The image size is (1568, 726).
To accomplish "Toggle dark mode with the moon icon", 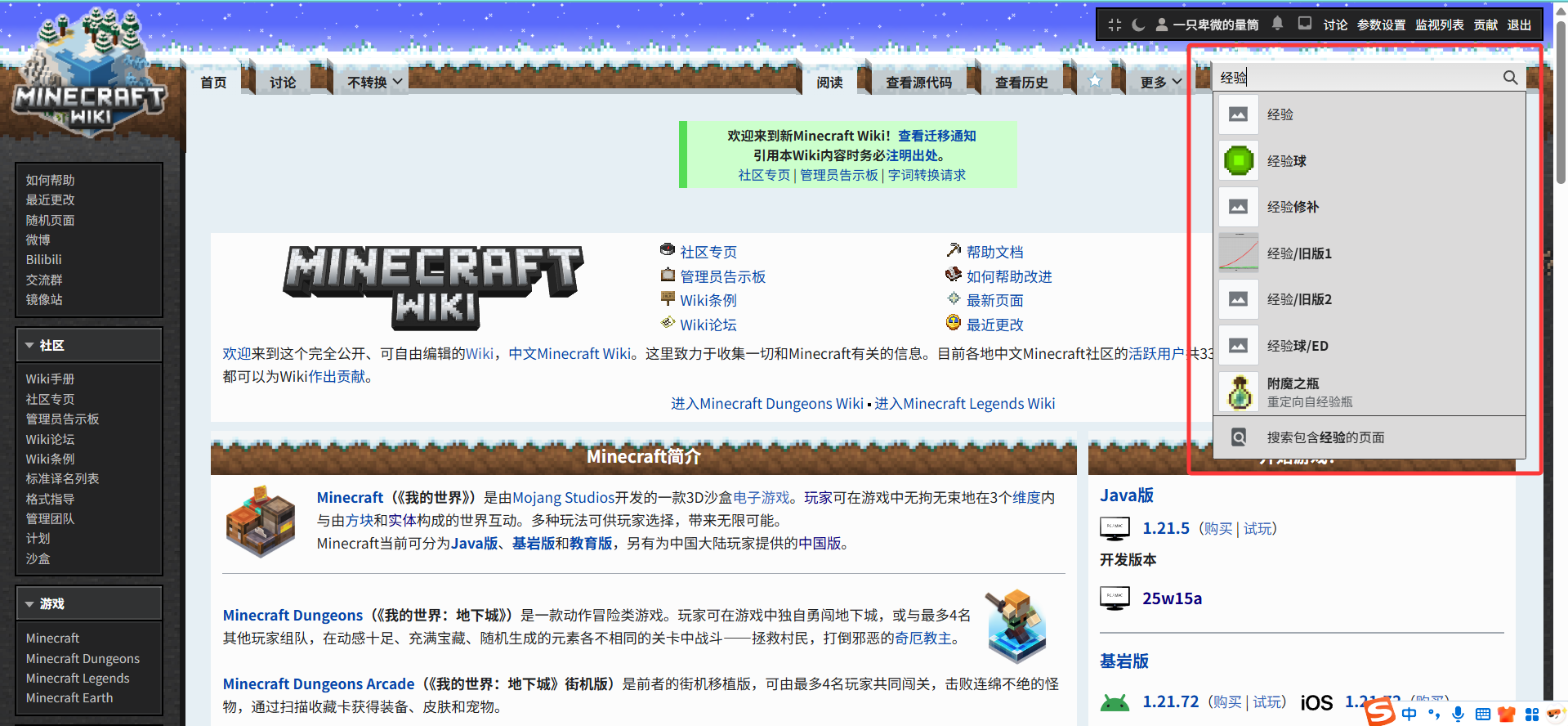I will coord(1138,25).
